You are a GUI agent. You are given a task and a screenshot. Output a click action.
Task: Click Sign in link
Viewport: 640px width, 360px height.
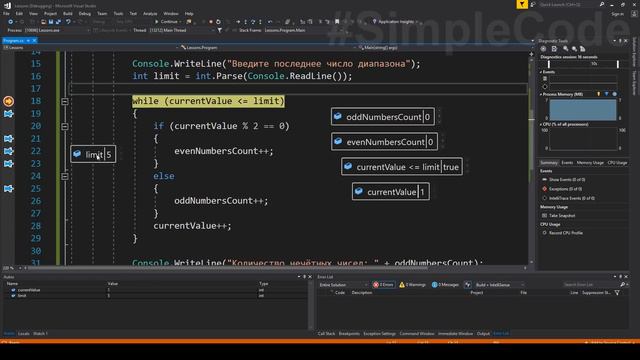[618, 14]
